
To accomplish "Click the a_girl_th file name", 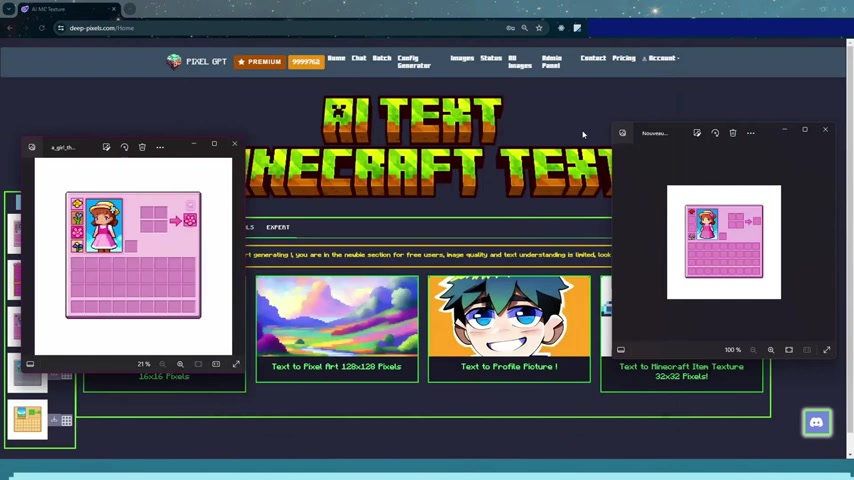I will point(63,147).
